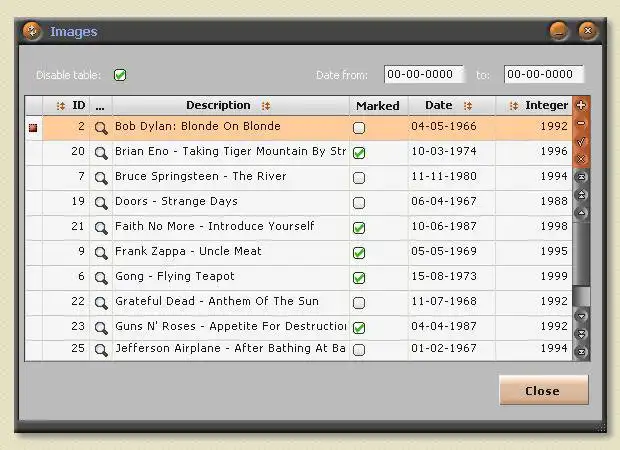Click the single scroll down arrow button

(581, 316)
